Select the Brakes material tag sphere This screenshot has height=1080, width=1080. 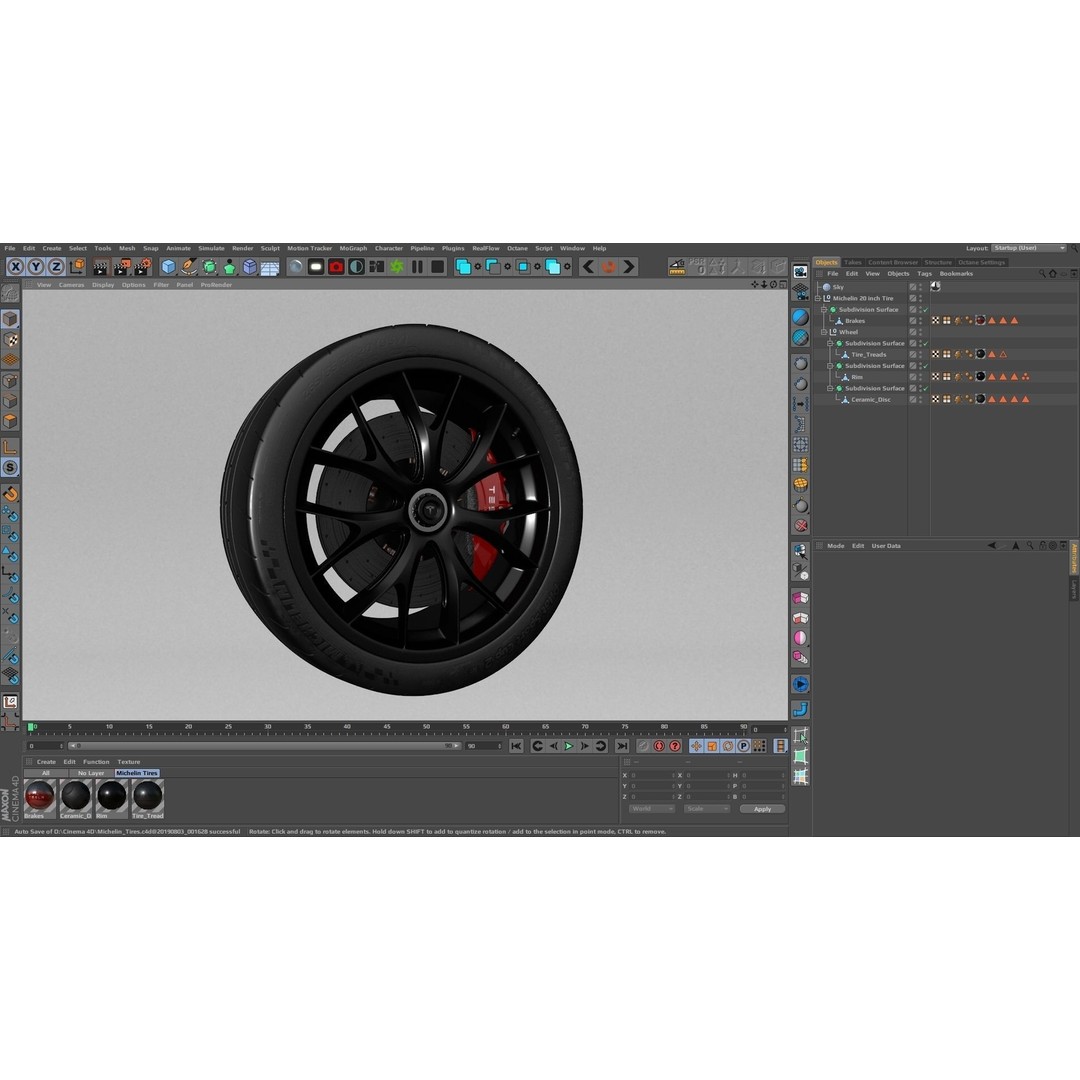[x=980, y=320]
